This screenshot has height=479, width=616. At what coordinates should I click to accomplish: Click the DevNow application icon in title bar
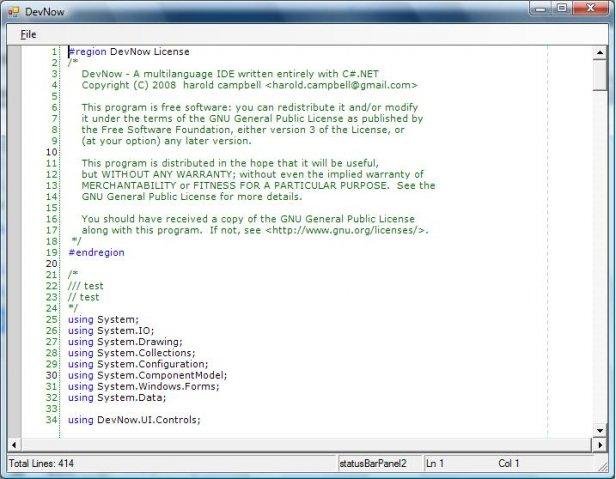pos(13,10)
